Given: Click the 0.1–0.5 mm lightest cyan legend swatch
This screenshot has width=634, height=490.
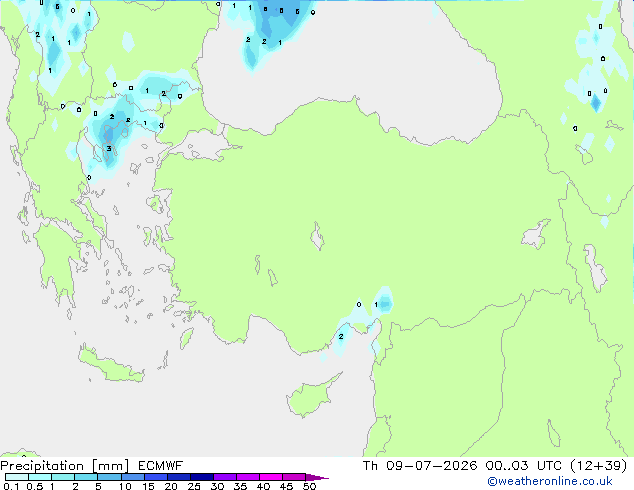Looking at the screenshot, I should [x=17, y=477].
